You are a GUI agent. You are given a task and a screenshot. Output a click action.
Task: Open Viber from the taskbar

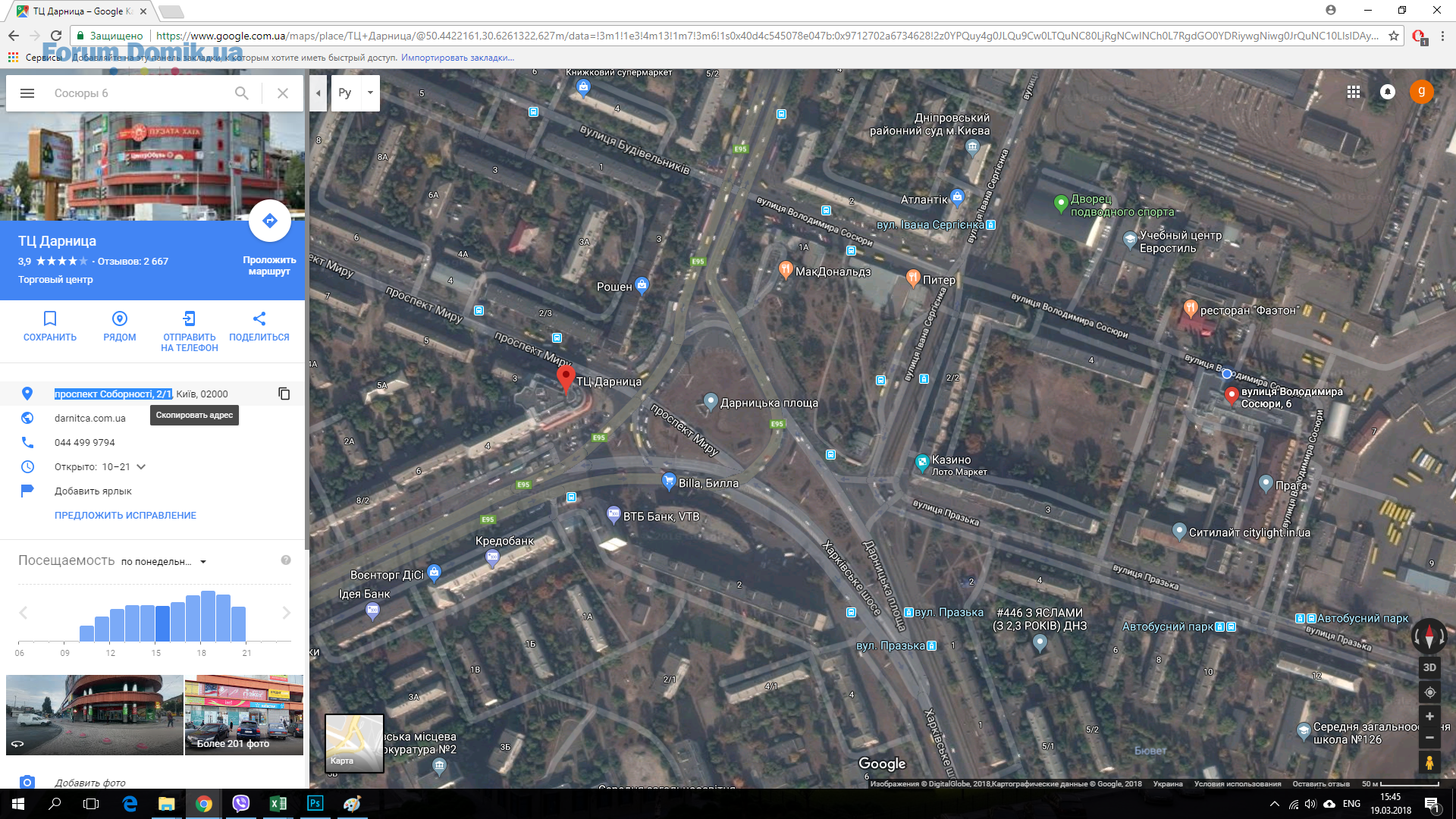pos(241,804)
